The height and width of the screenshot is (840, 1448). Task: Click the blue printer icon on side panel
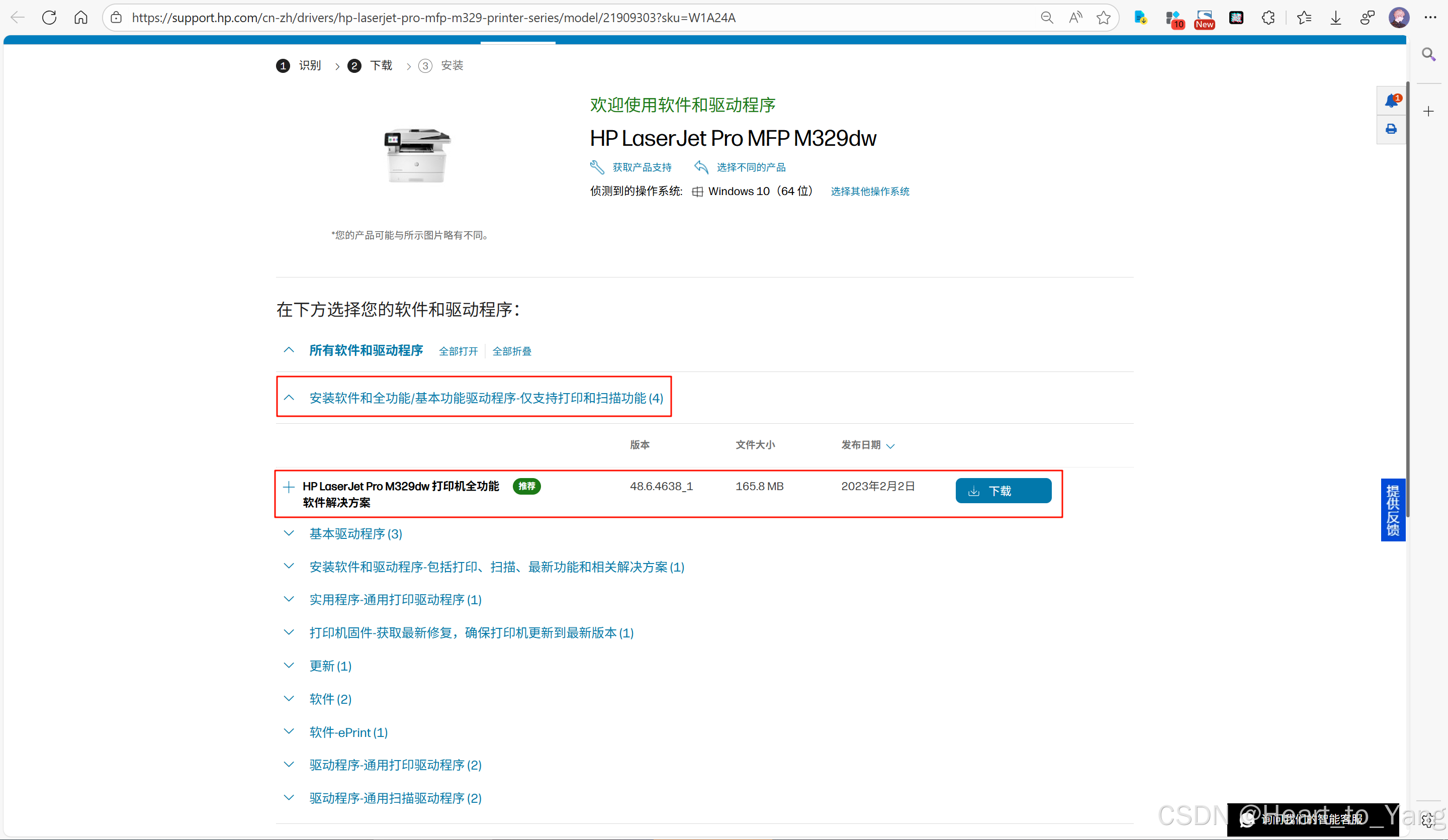tap(1391, 129)
